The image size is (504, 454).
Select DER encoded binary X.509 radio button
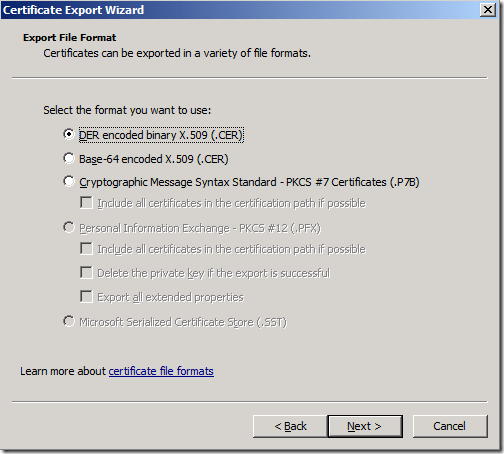tap(69, 134)
